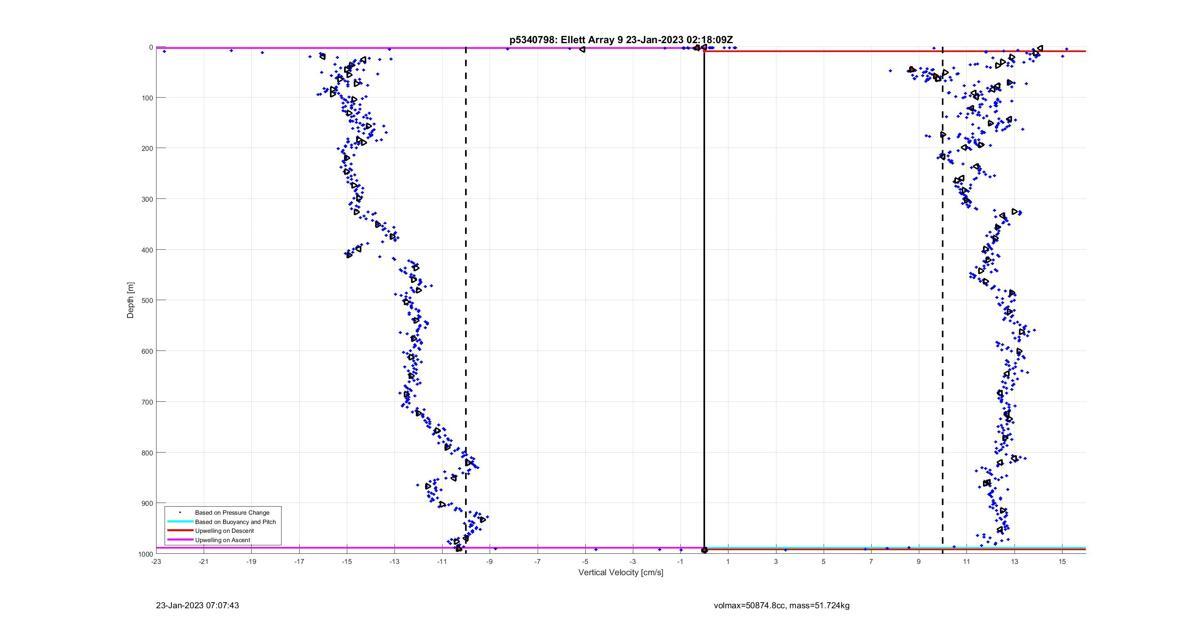Click x-axis tick label '-17'
Viewport: 1200px width, 622px height.
click(299, 561)
